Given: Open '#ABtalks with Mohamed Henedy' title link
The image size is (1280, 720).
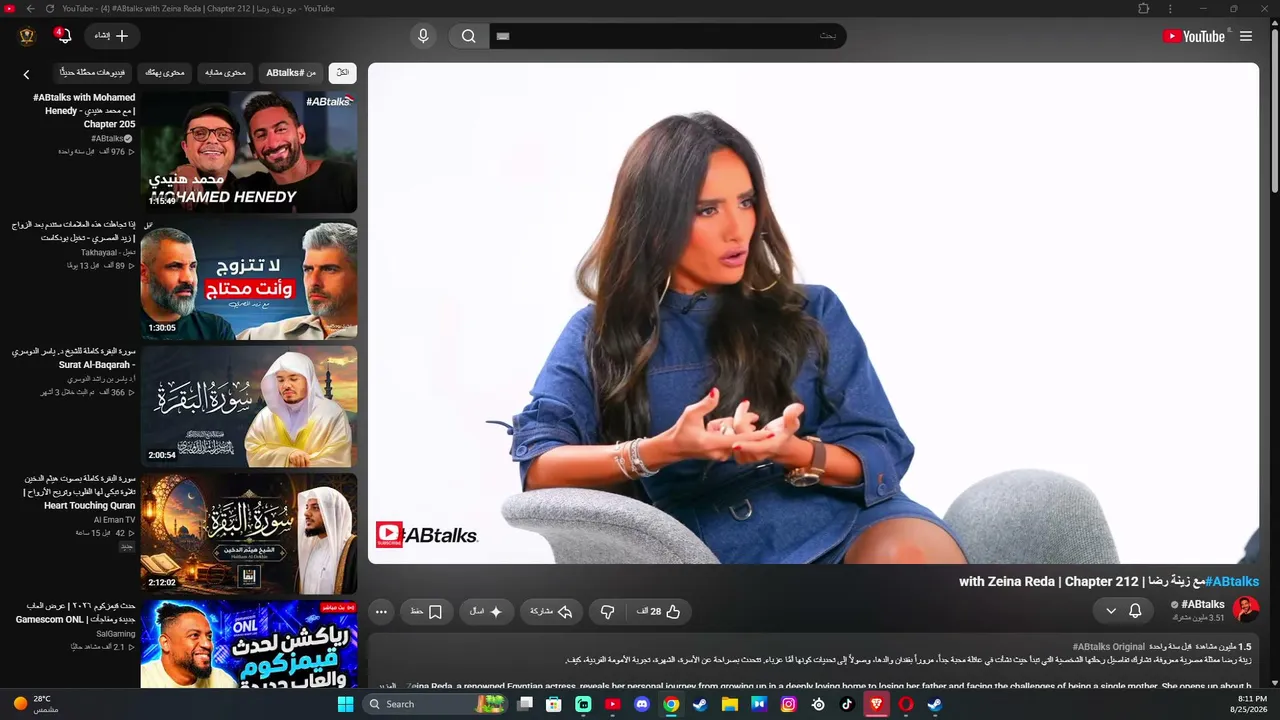Looking at the screenshot, I should [84, 111].
